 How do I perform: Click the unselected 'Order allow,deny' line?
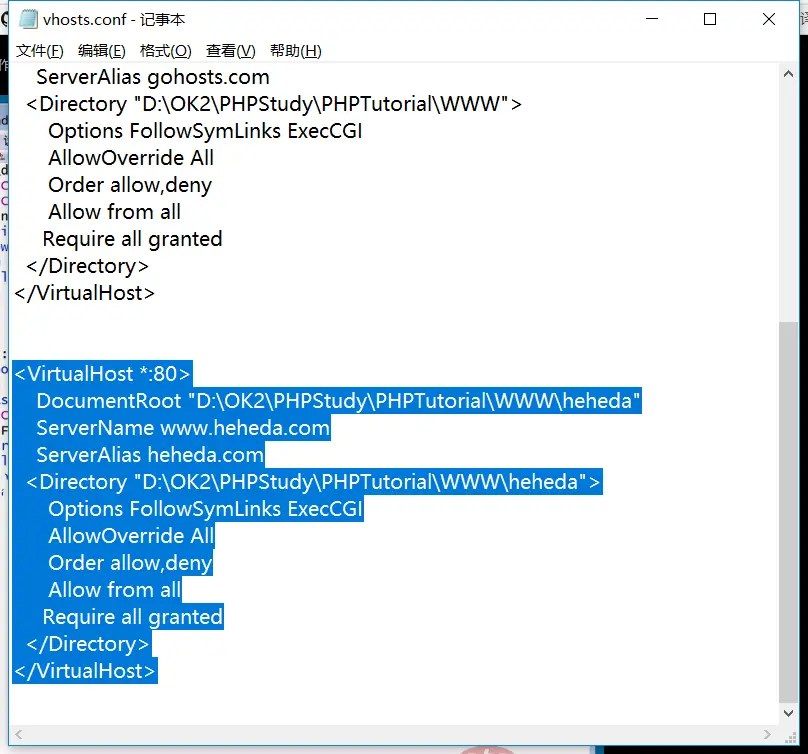[x=130, y=185]
